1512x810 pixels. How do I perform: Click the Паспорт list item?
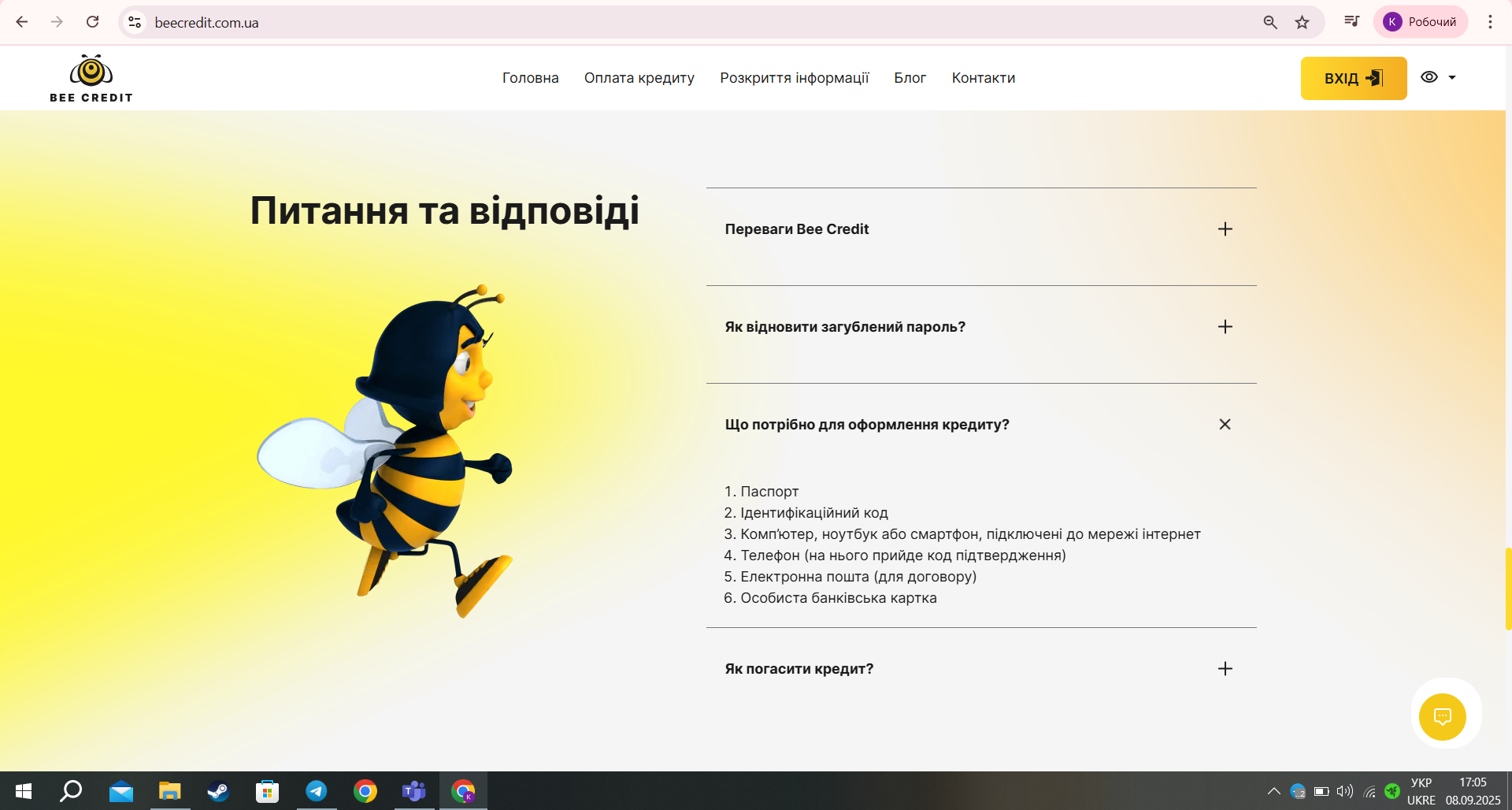769,492
